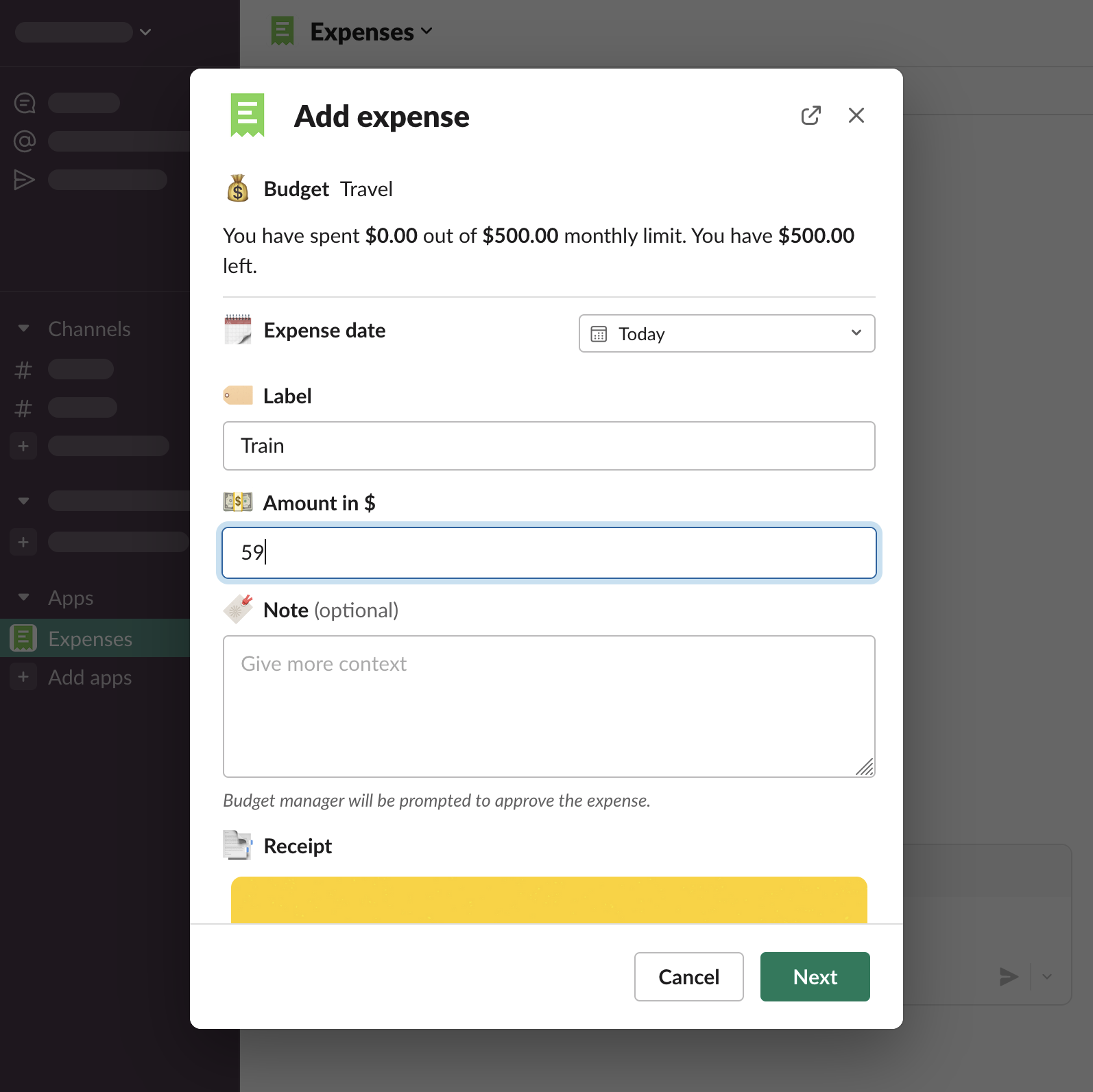Close the Add expense dialog
The height and width of the screenshot is (1092, 1093).
(x=856, y=115)
